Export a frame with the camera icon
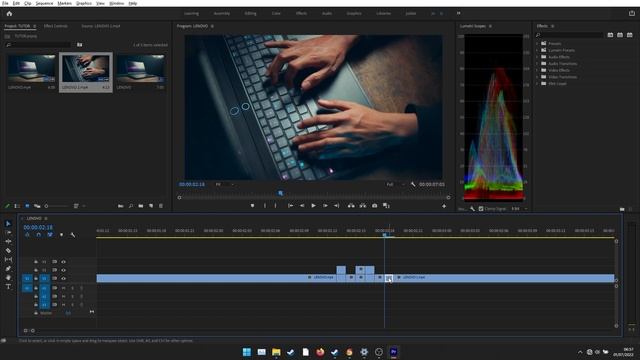The height and width of the screenshot is (360, 640). click(x=374, y=206)
